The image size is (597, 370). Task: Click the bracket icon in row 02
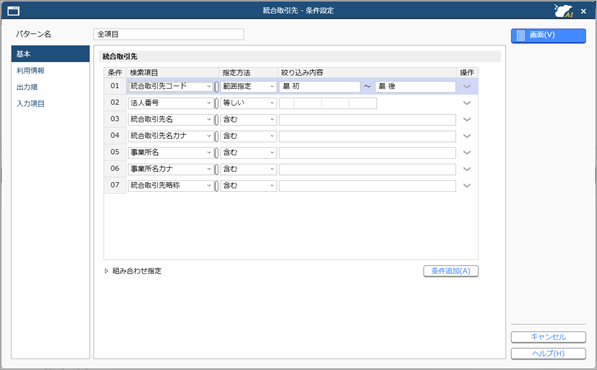216,103
